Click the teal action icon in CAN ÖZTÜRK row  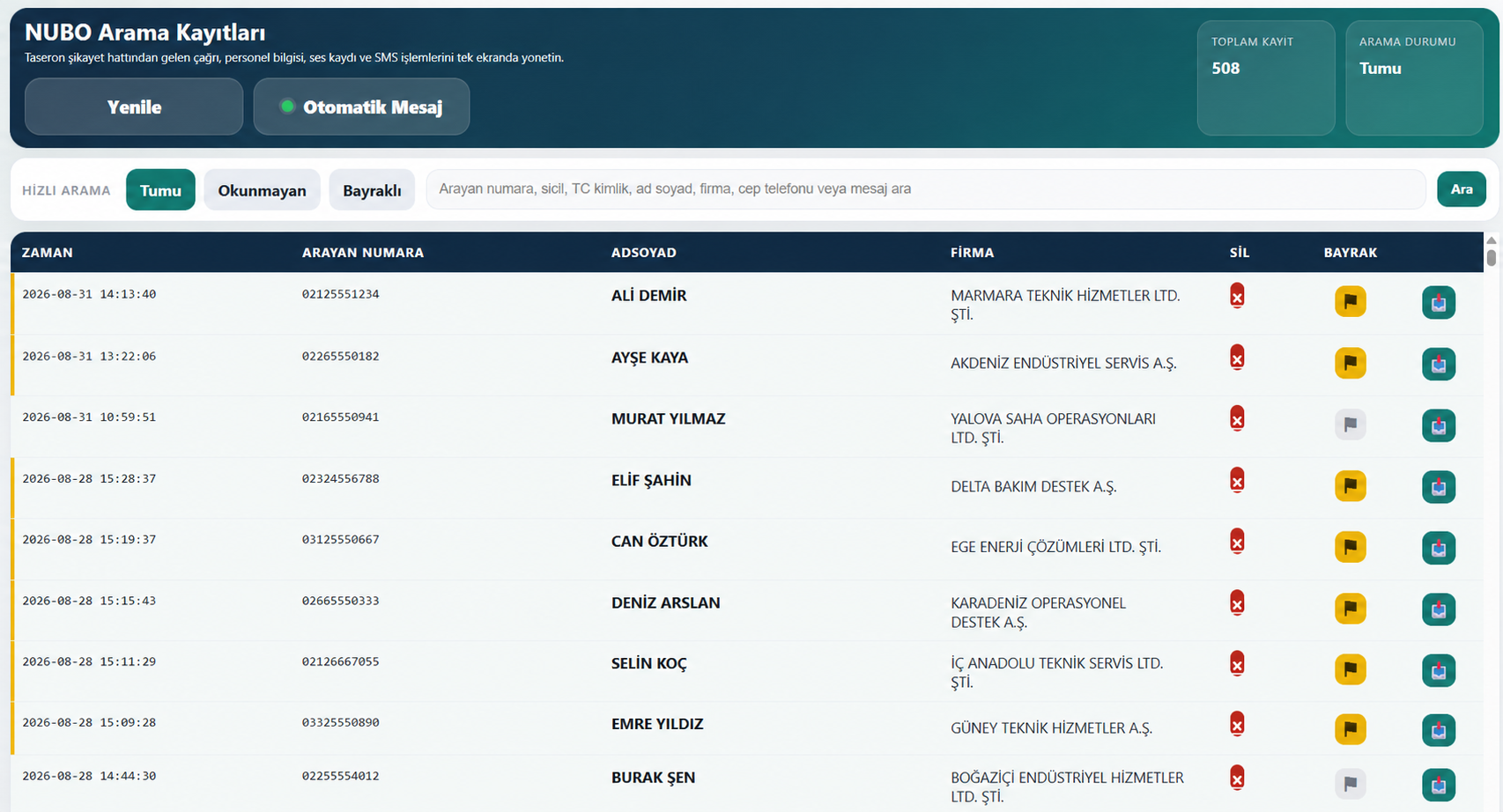click(x=1439, y=548)
